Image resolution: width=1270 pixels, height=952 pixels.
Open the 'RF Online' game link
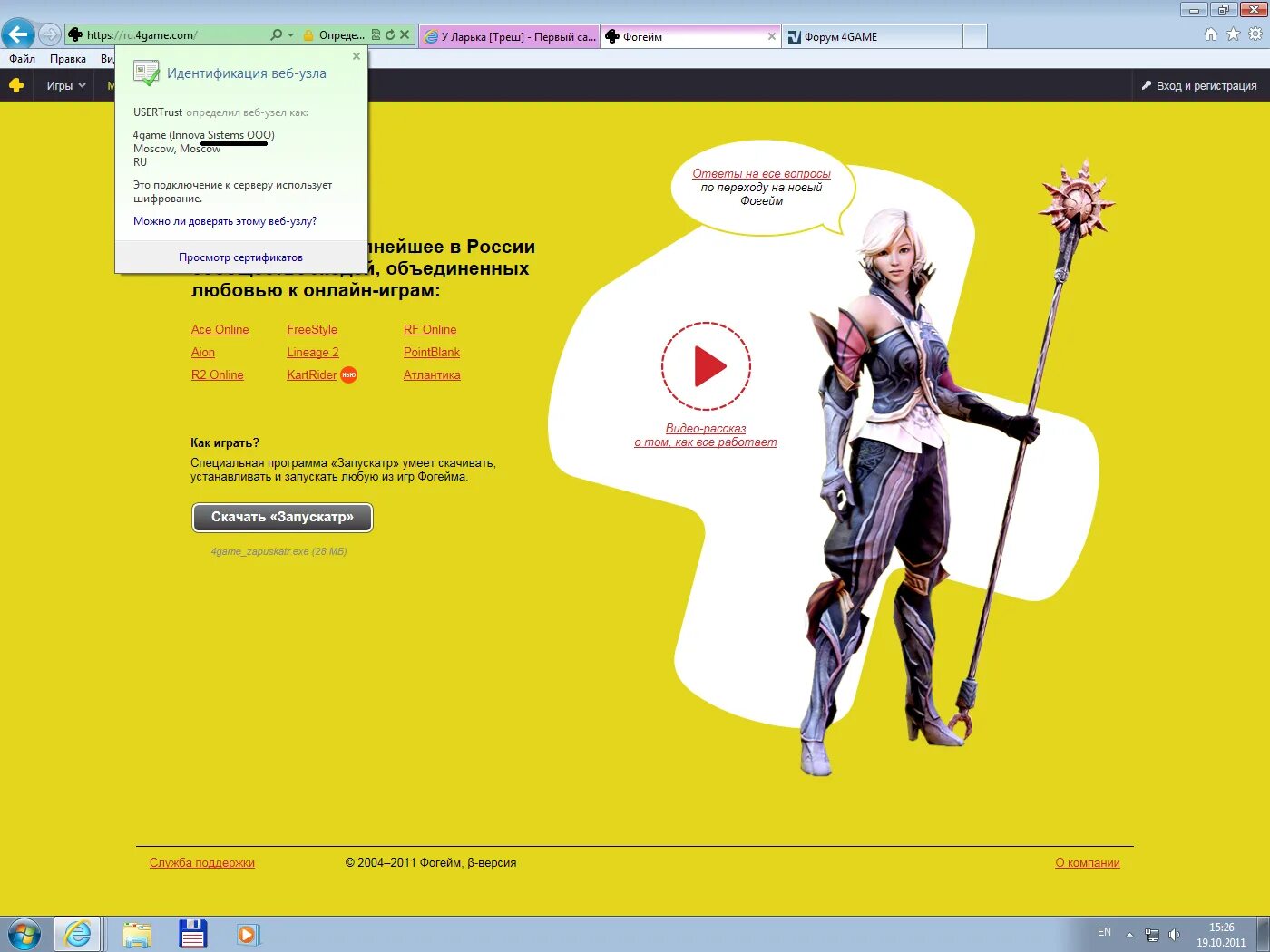tap(430, 330)
